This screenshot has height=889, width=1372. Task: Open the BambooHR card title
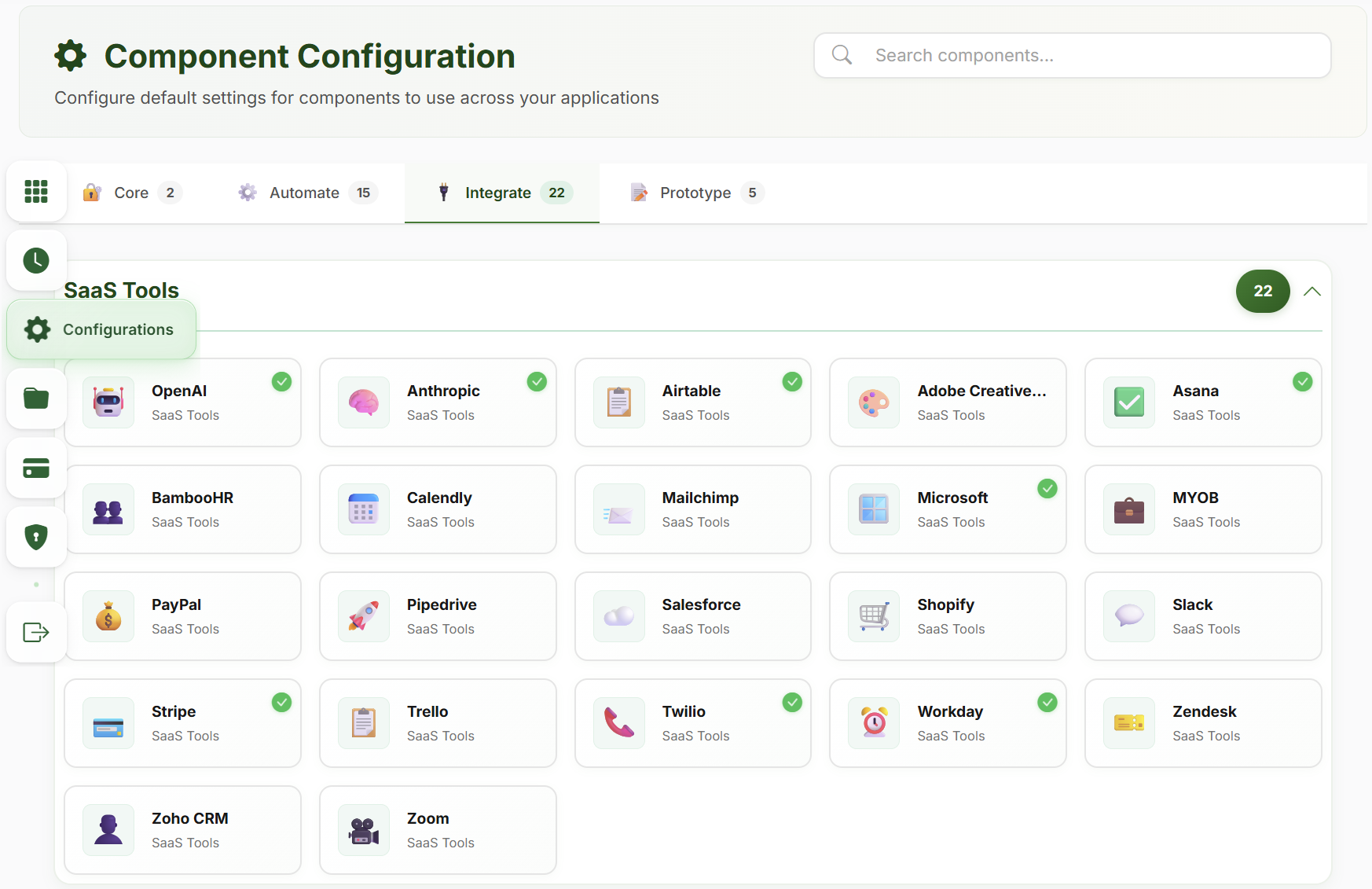tap(193, 498)
